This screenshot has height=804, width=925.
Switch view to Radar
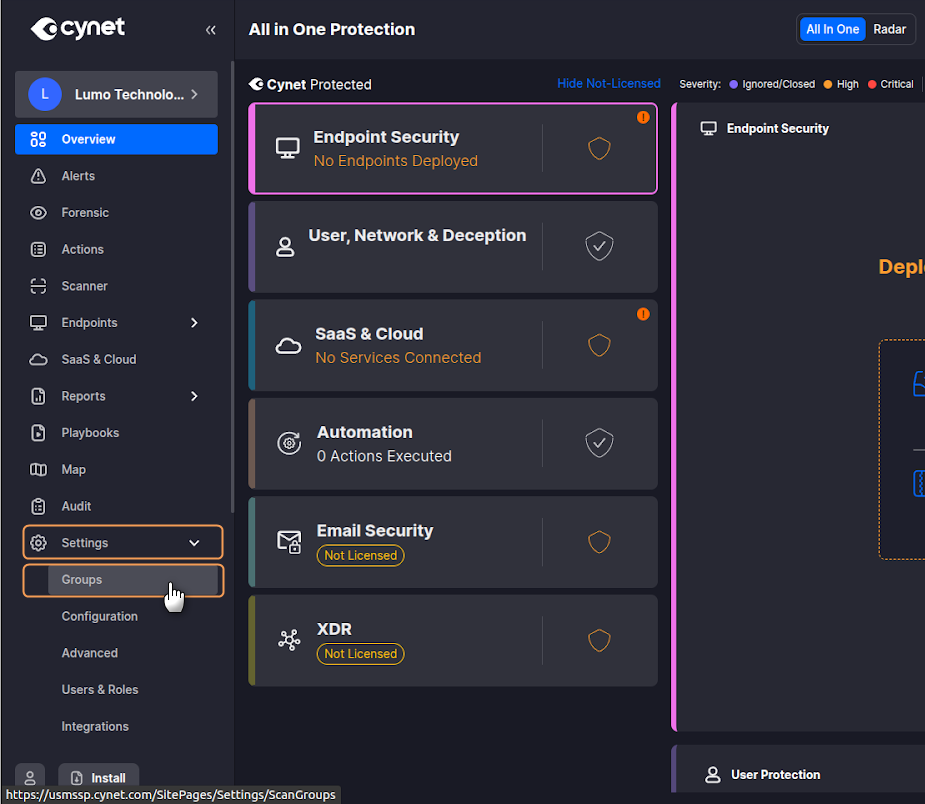889,29
